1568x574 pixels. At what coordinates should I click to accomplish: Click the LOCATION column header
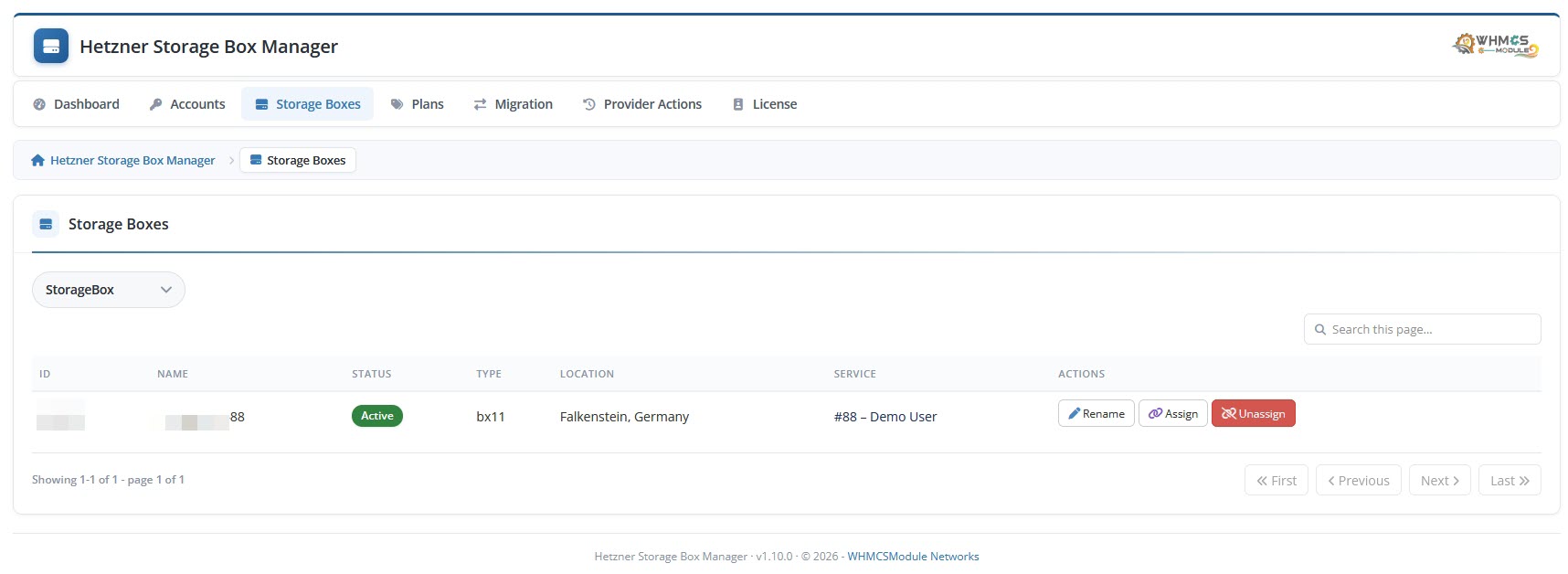tap(587, 374)
